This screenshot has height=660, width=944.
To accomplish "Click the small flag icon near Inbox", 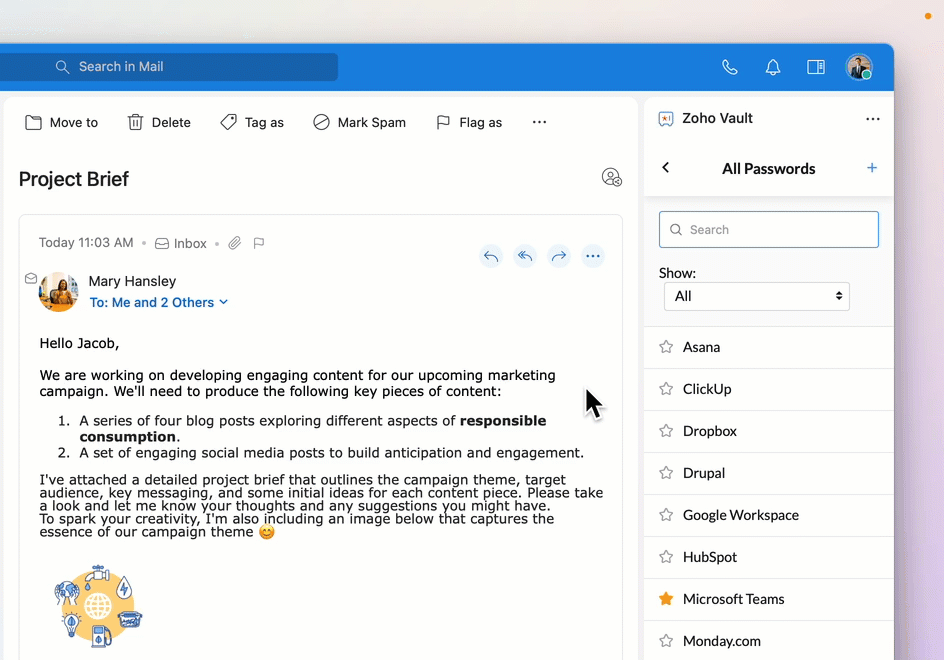I will tap(259, 243).
